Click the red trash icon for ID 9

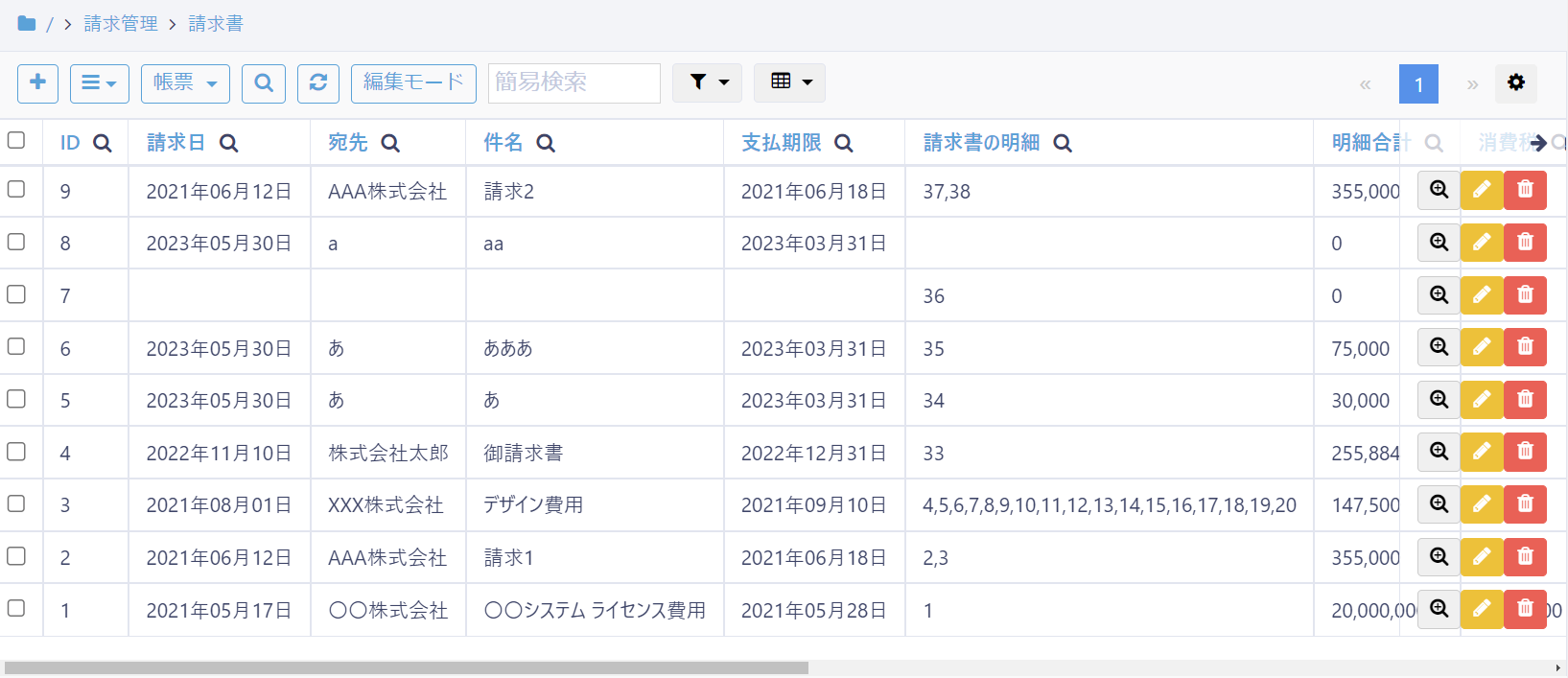pyautogui.click(x=1525, y=190)
